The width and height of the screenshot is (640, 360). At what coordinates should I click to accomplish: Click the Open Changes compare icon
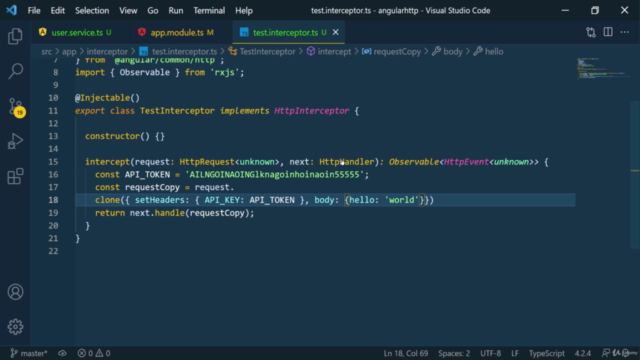point(591,32)
